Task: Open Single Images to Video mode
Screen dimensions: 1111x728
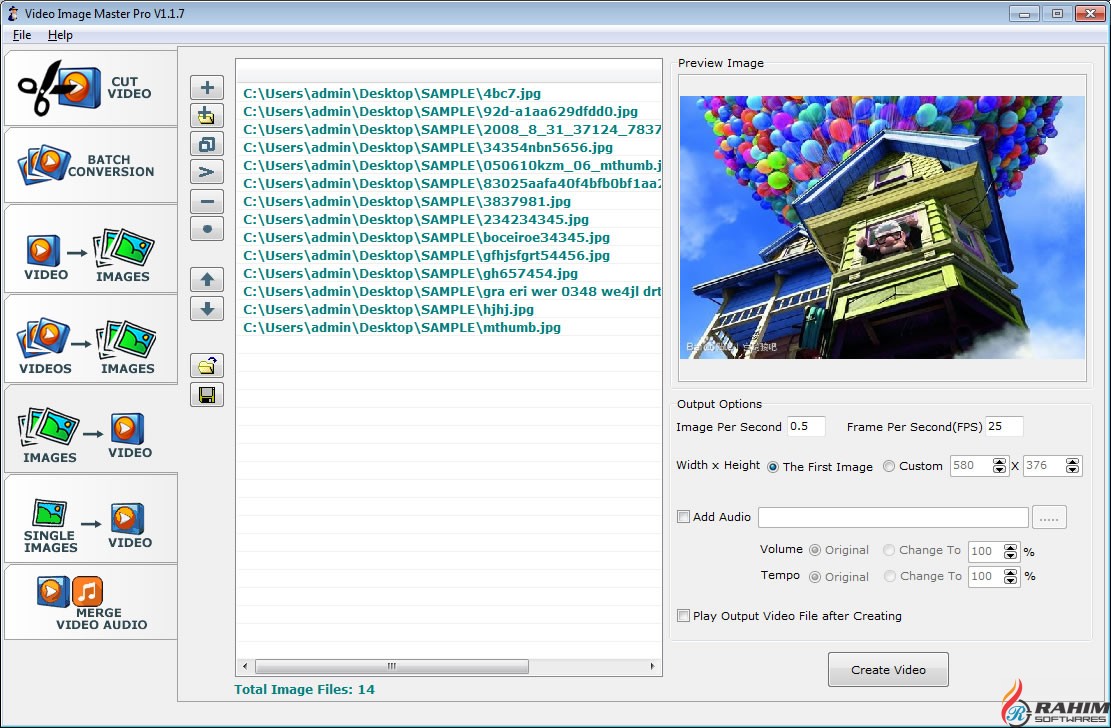Action: pyautogui.click(x=91, y=520)
